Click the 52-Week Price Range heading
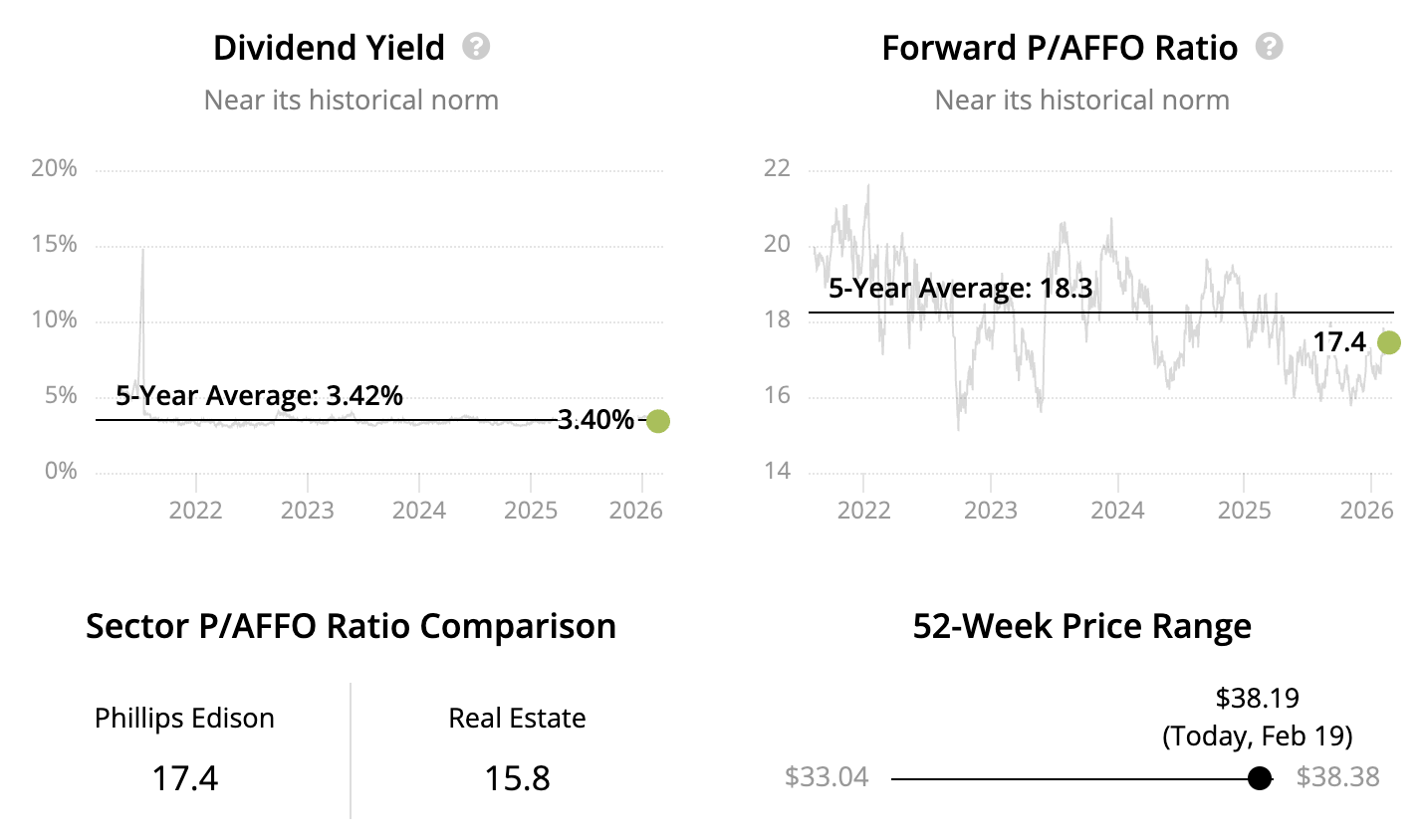The height and width of the screenshot is (840, 1424). click(1081, 626)
